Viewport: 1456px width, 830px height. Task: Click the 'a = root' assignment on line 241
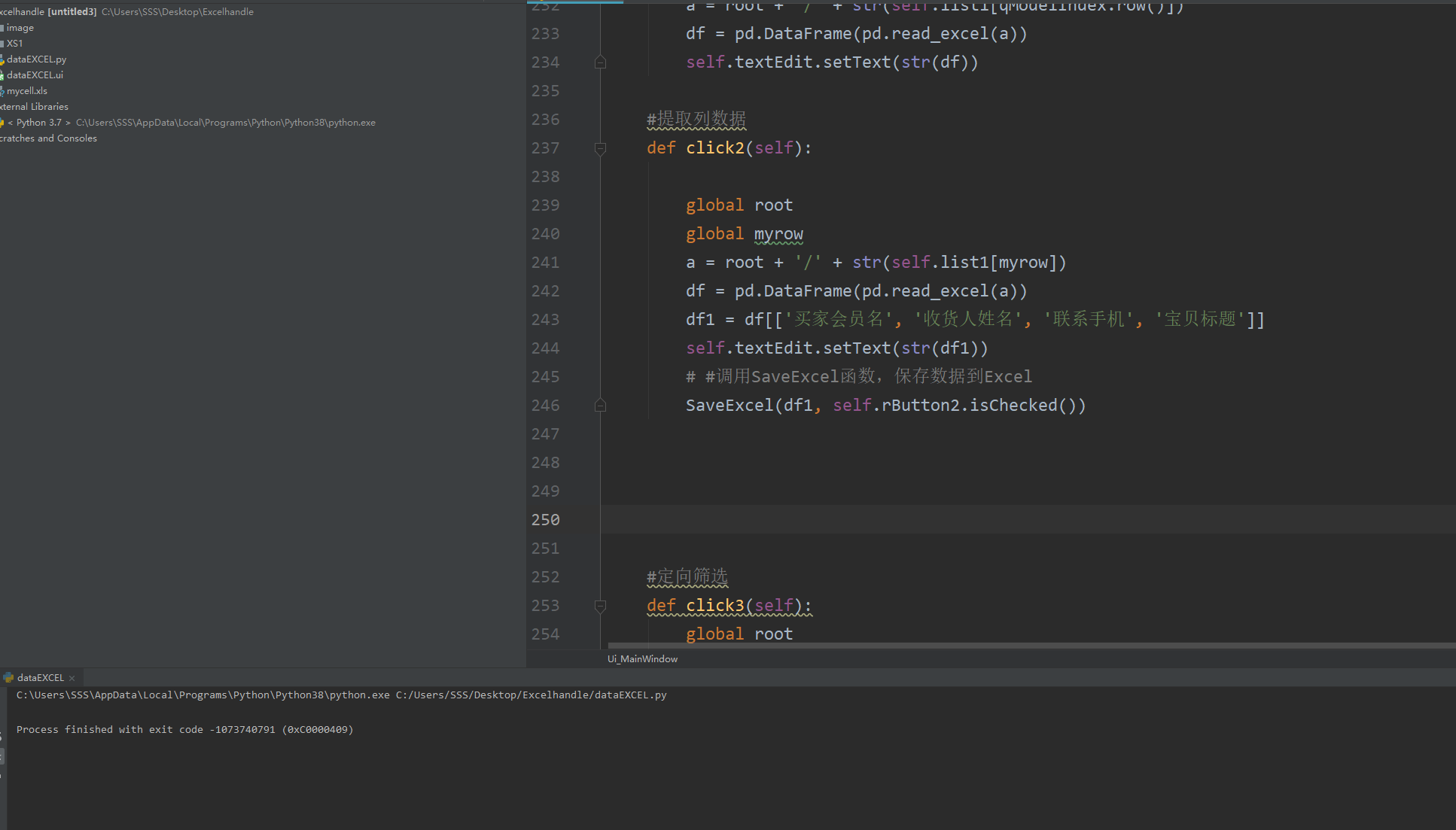(x=876, y=263)
